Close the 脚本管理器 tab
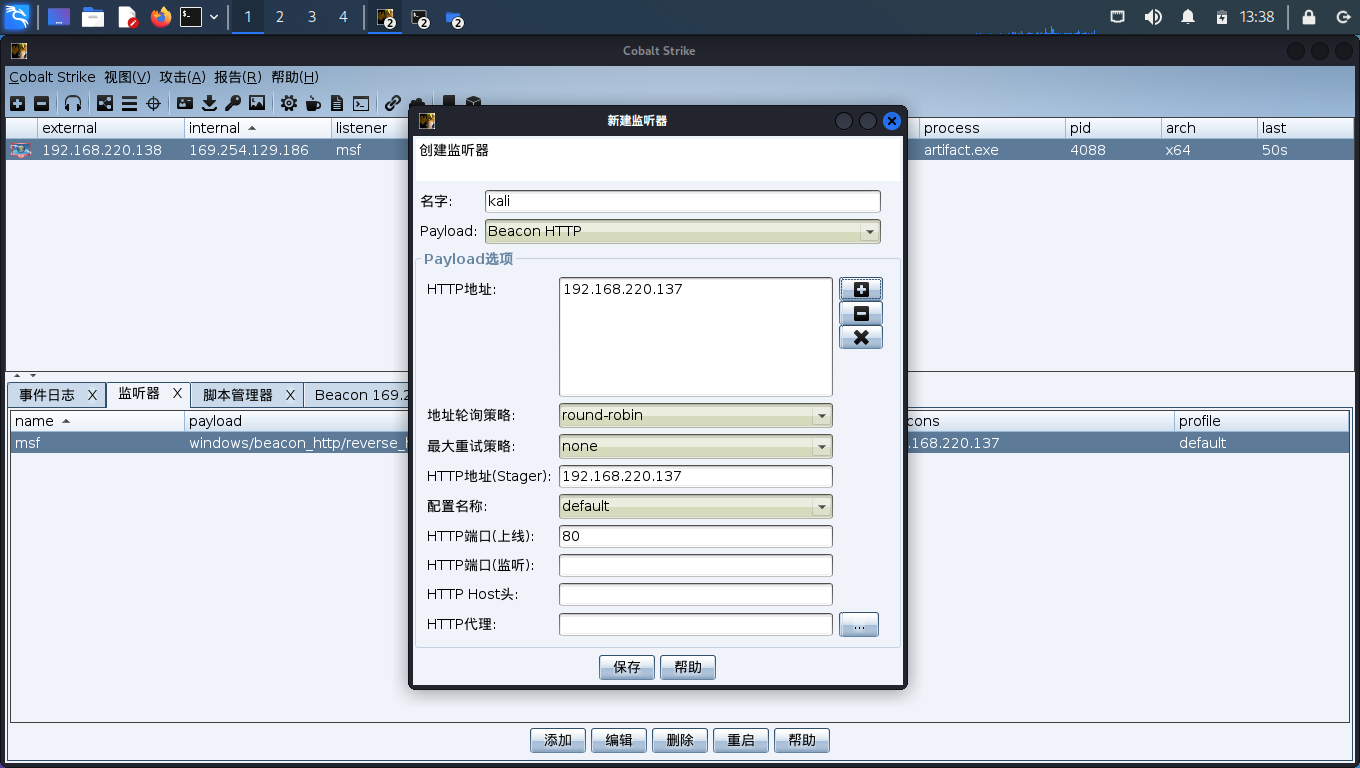1360x768 pixels. (x=290, y=395)
